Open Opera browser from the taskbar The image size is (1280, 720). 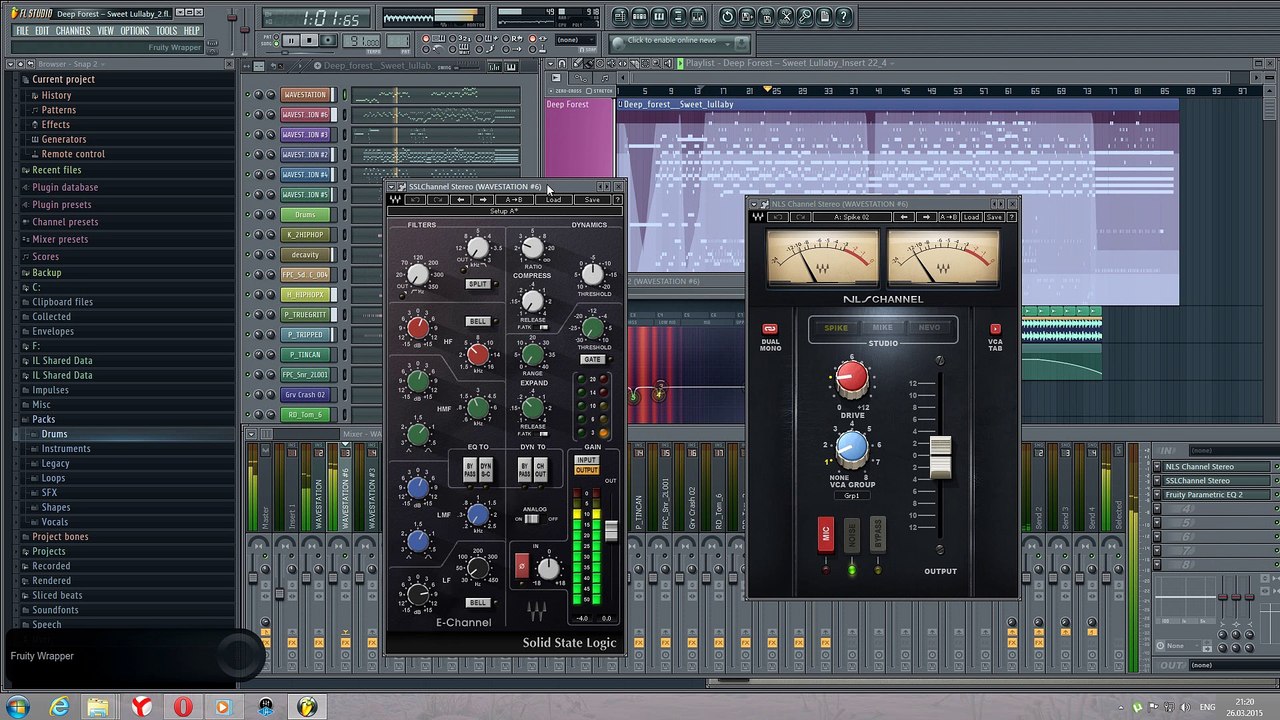click(182, 707)
